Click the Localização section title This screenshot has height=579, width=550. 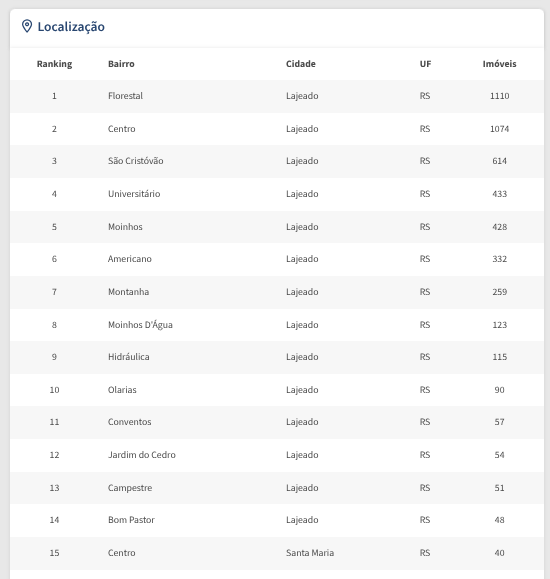[x=71, y=27]
